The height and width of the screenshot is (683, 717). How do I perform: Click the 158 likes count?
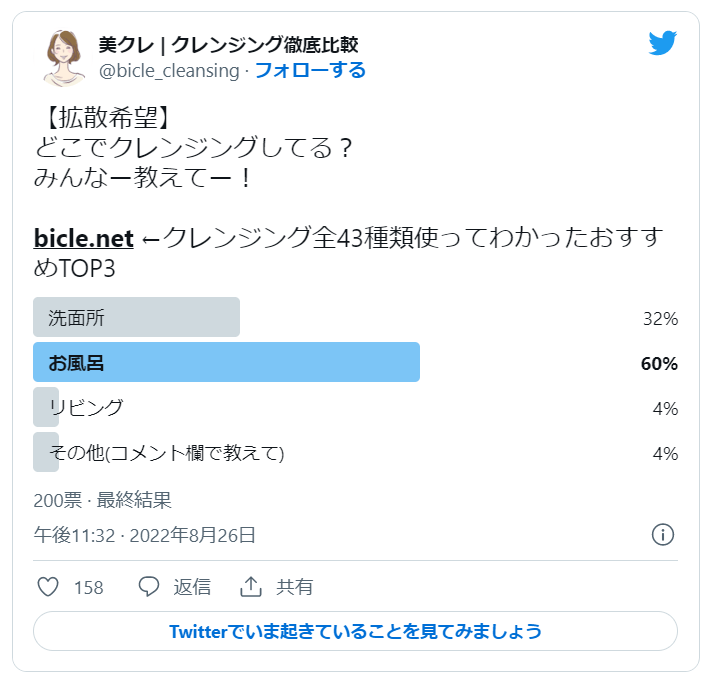pyautogui.click(x=89, y=588)
